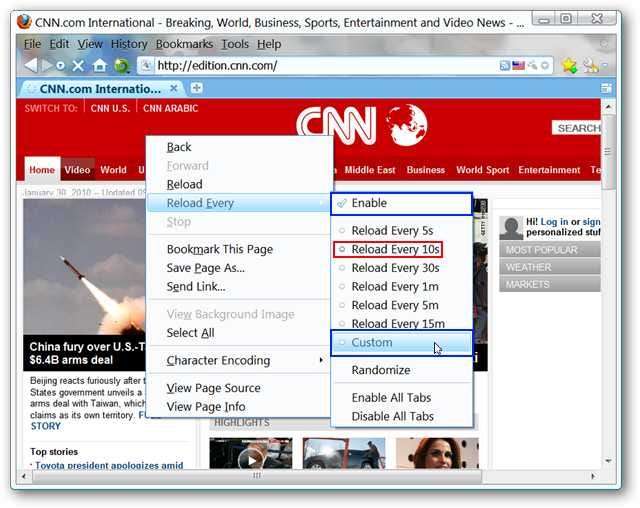
Task: Click Reload in the context menu
Action: pos(238,184)
